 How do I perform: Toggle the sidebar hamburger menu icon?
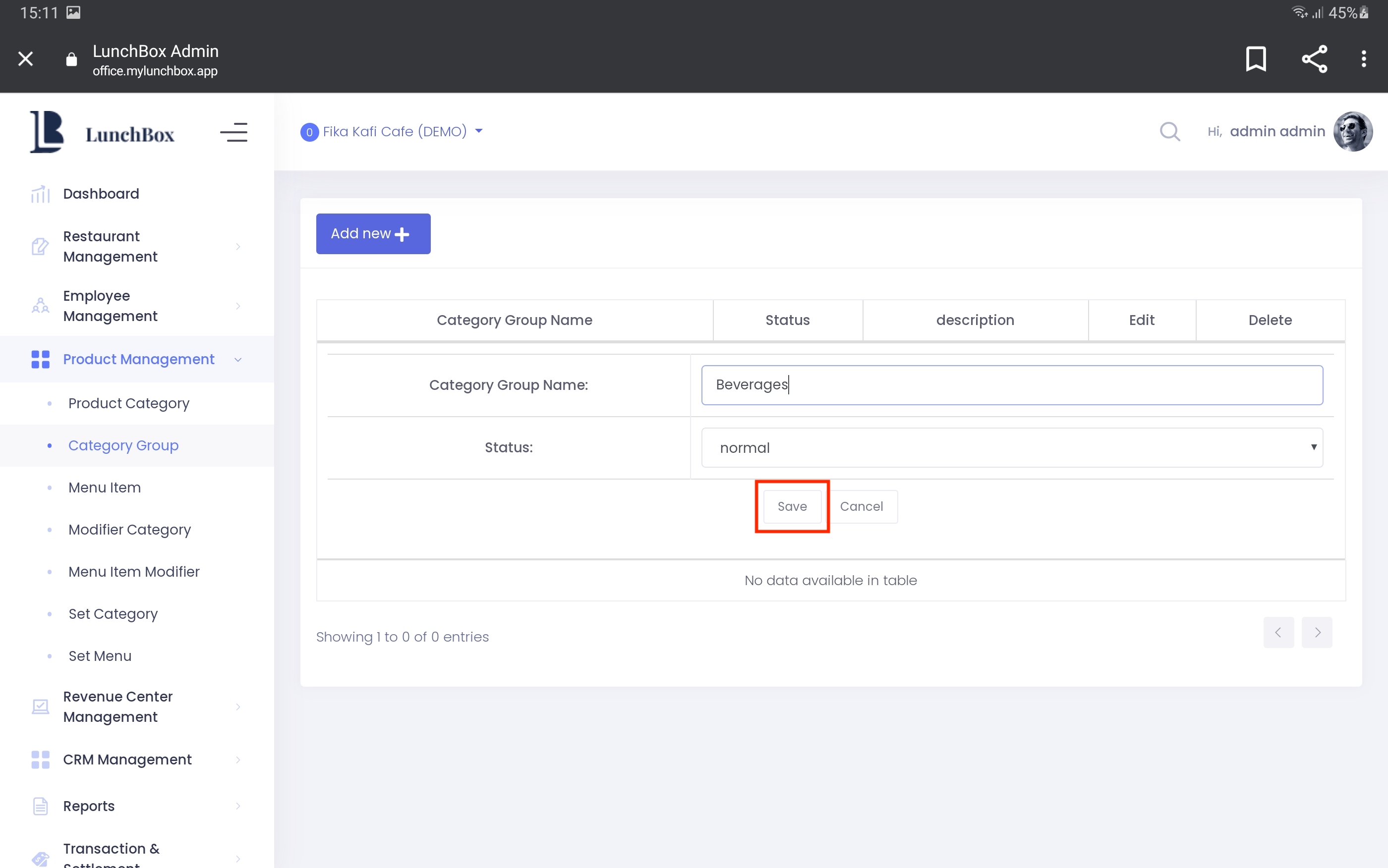click(233, 133)
